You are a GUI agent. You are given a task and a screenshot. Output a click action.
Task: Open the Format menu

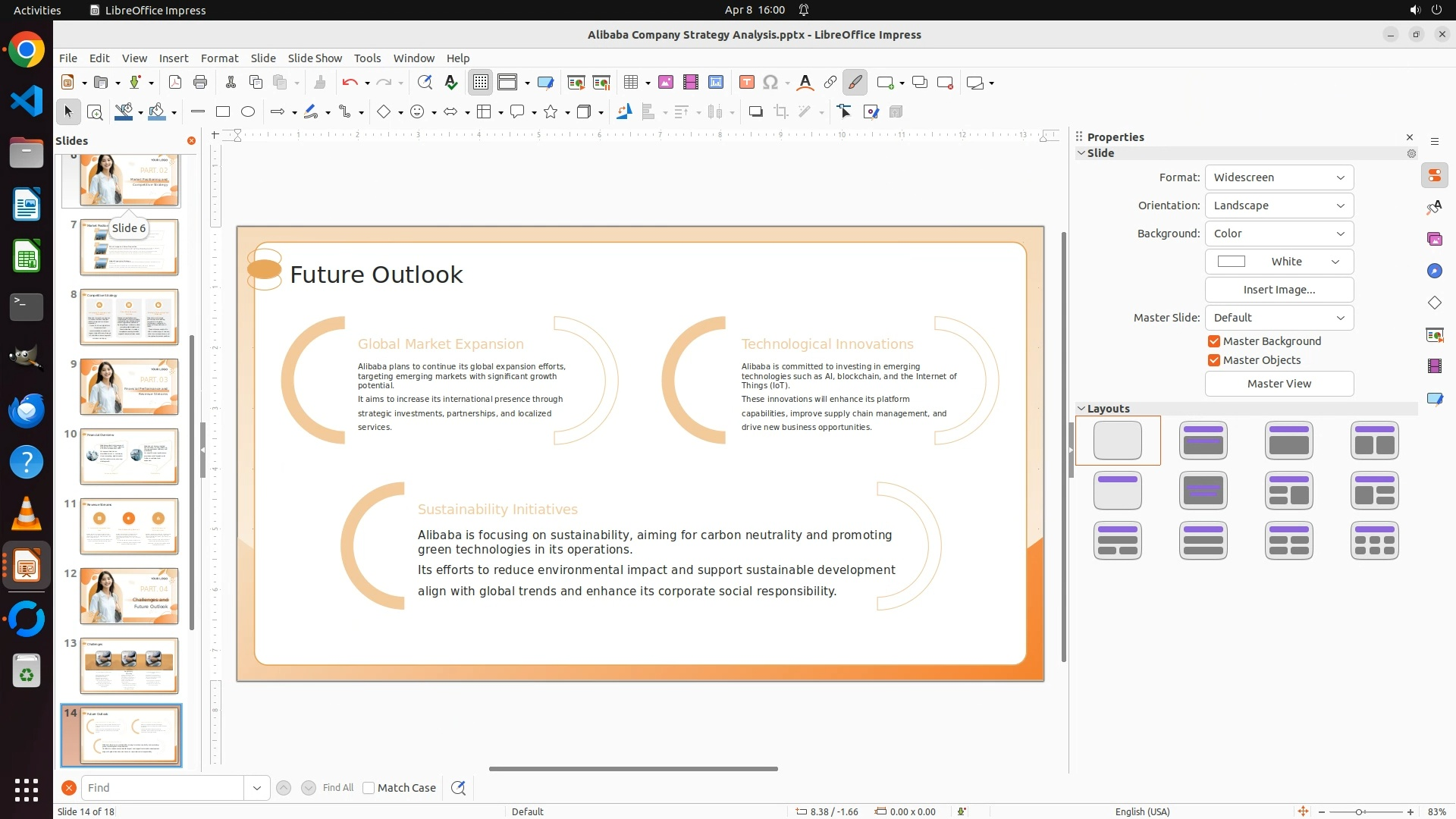[219, 58]
